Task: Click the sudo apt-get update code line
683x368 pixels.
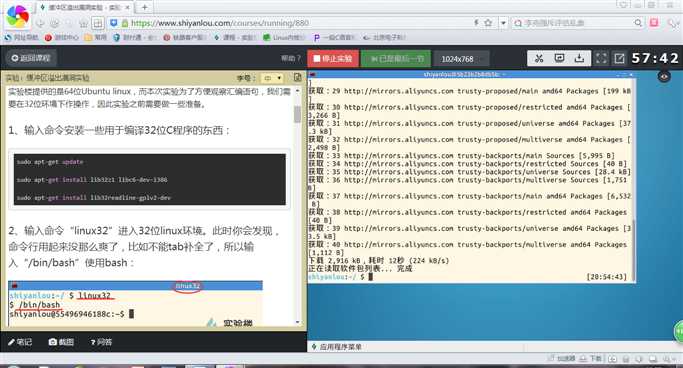Action: [x=50, y=162]
